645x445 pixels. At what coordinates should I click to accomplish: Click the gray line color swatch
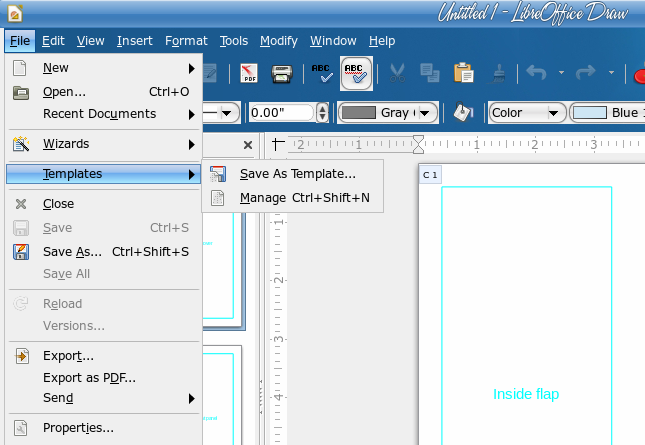tap(359, 113)
